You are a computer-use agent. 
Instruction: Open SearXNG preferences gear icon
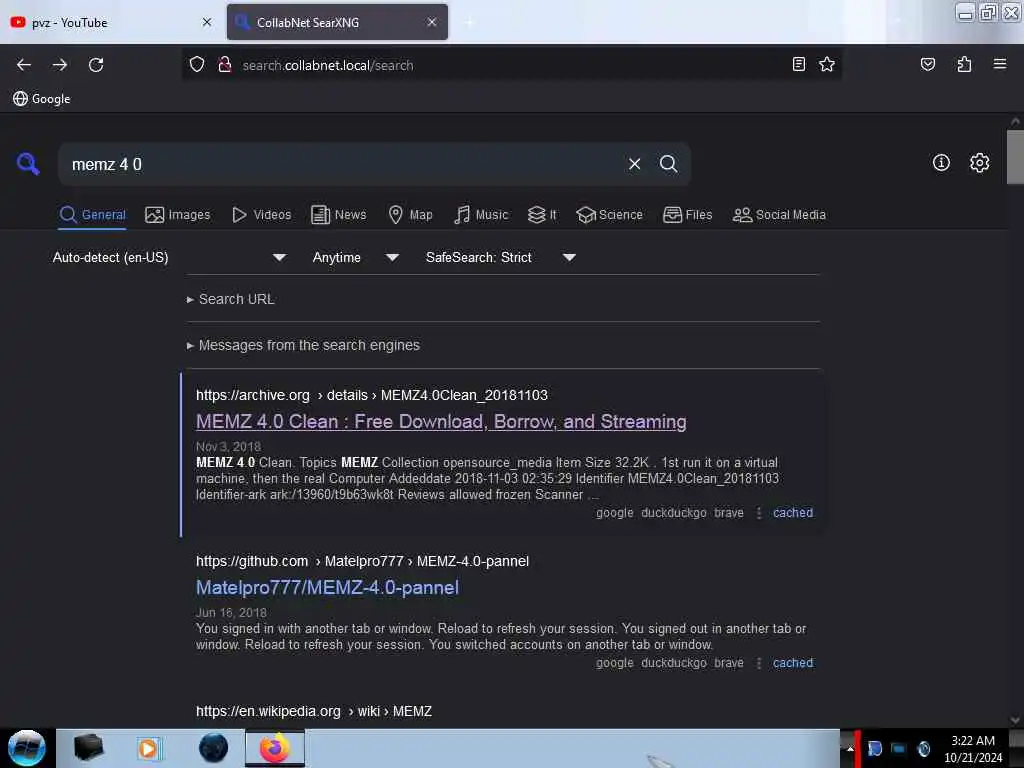tap(979, 163)
